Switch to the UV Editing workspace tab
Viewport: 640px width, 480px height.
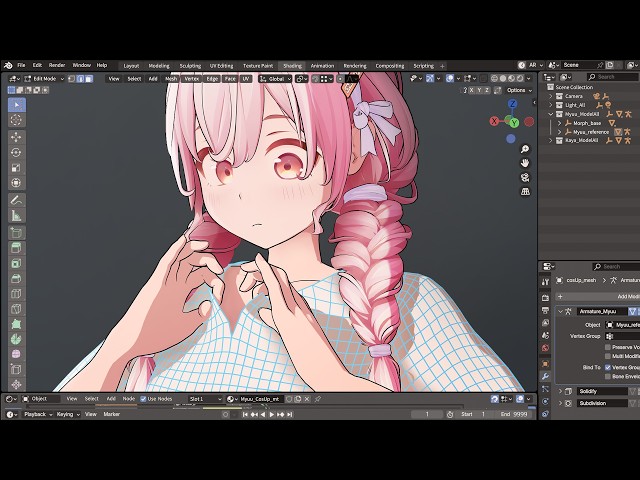tap(221, 66)
